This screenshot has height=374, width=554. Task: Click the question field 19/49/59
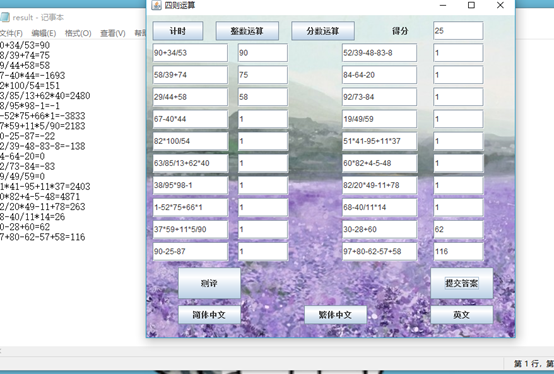click(379, 119)
